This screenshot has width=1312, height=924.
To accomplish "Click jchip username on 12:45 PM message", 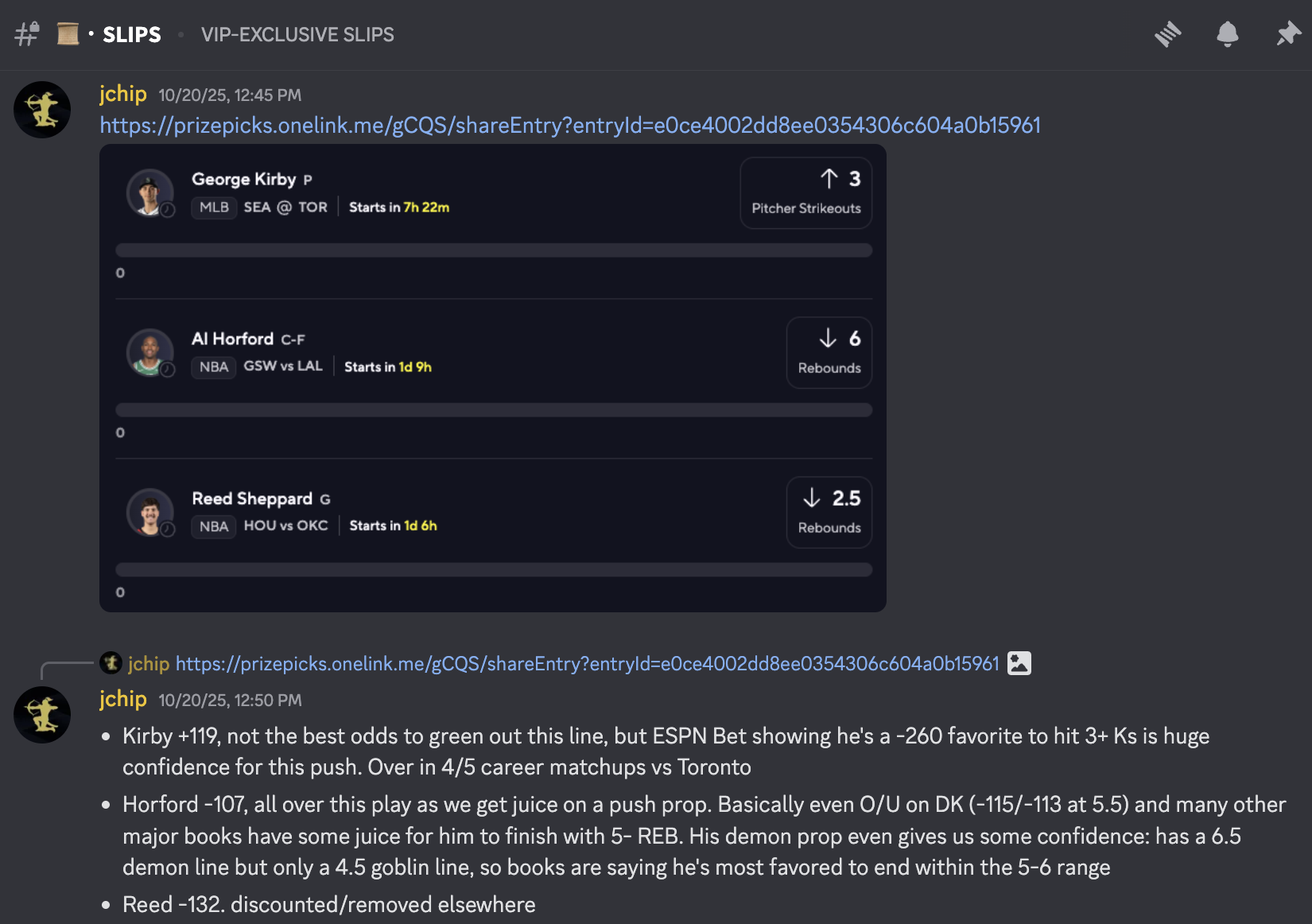I will pyautogui.click(x=122, y=94).
